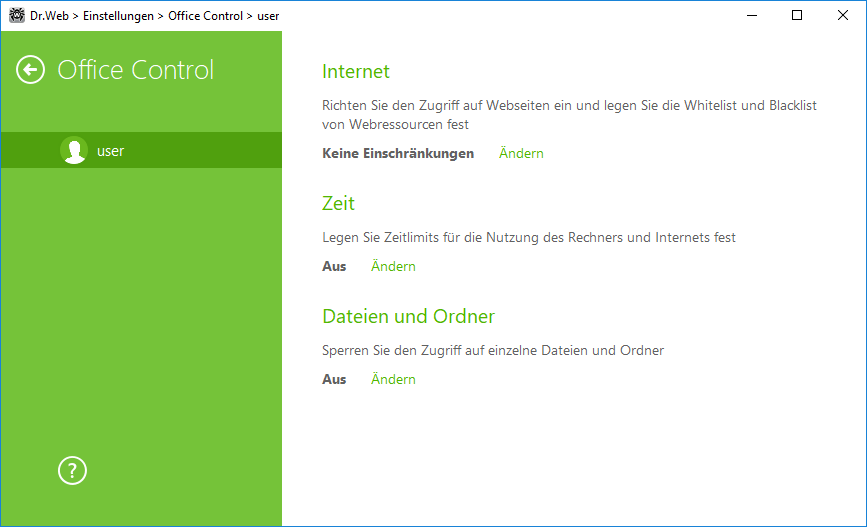The height and width of the screenshot is (527, 867).
Task: Open help via the question mark icon
Action: [72, 471]
